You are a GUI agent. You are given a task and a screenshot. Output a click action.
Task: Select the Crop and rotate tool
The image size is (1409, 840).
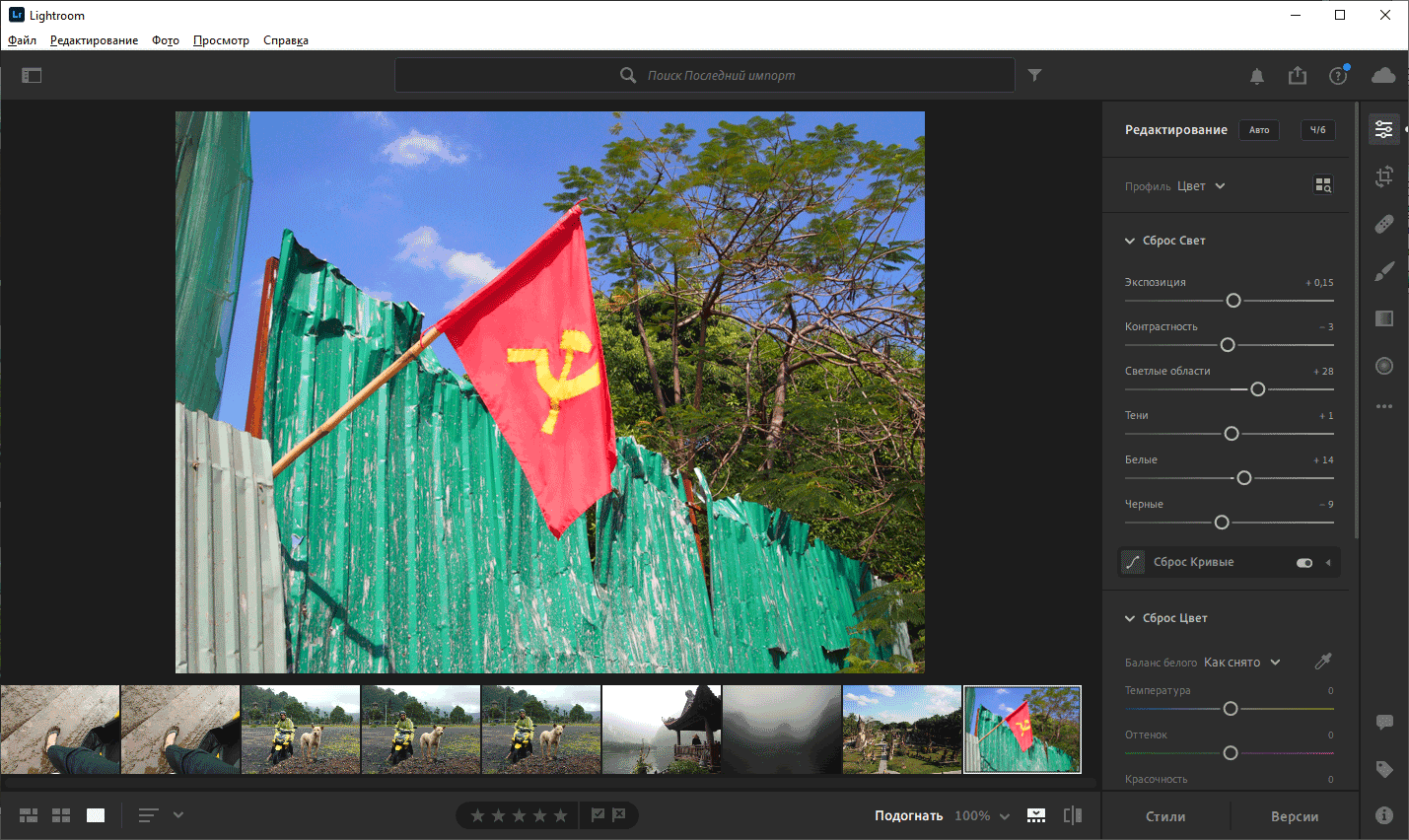1384,176
